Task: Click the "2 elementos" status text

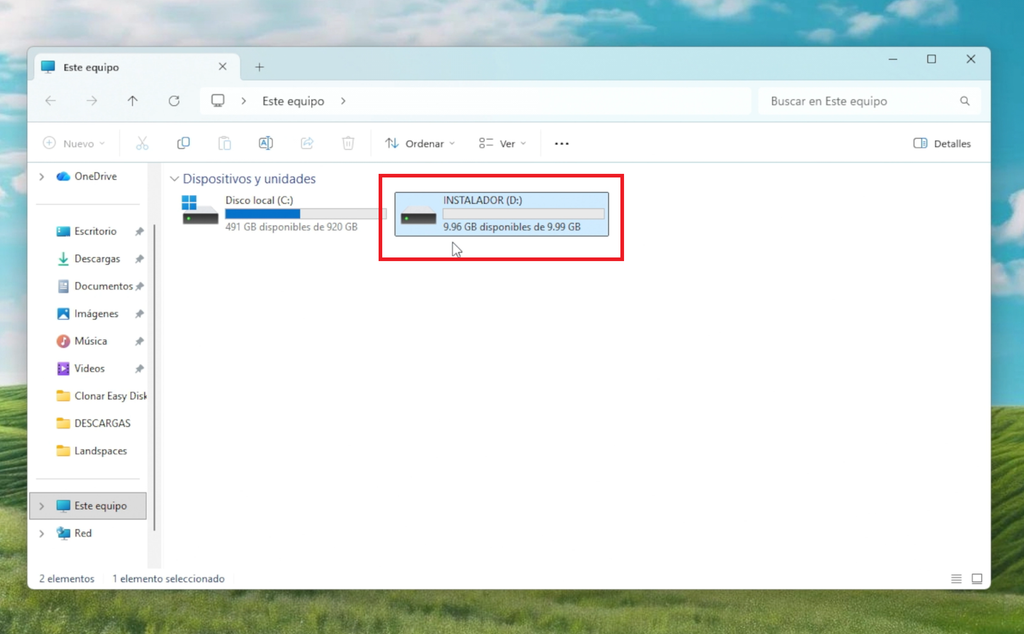Action: pos(67,579)
